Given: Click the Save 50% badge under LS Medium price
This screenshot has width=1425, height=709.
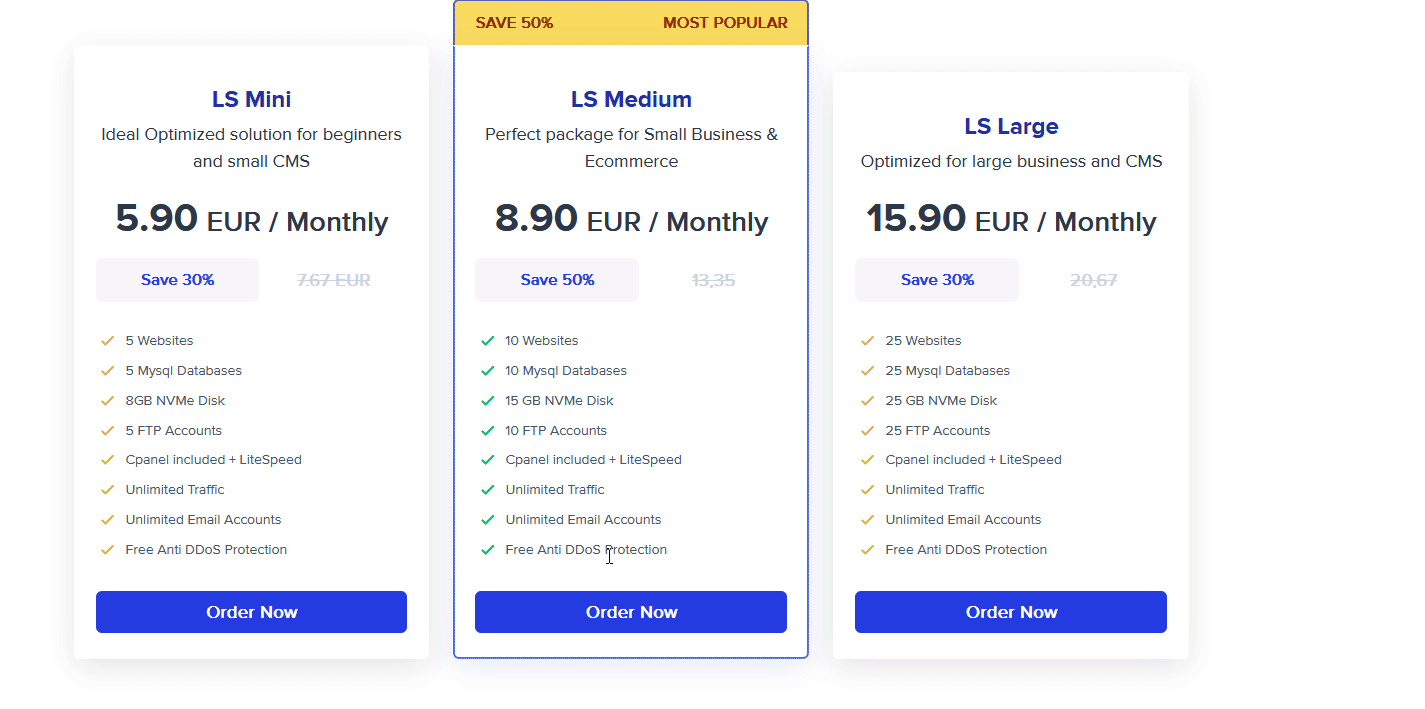Looking at the screenshot, I should (x=557, y=280).
